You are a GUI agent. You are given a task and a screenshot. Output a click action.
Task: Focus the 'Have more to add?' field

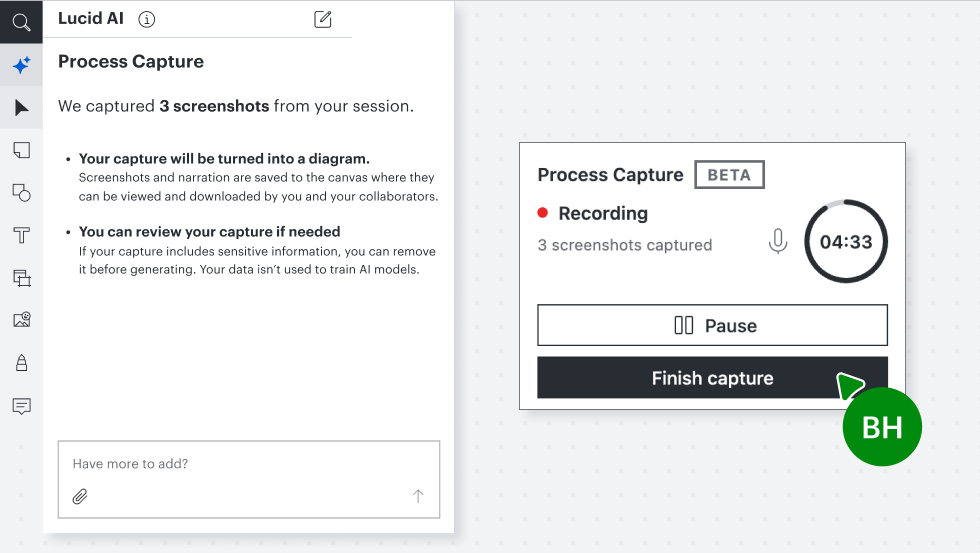click(x=249, y=479)
